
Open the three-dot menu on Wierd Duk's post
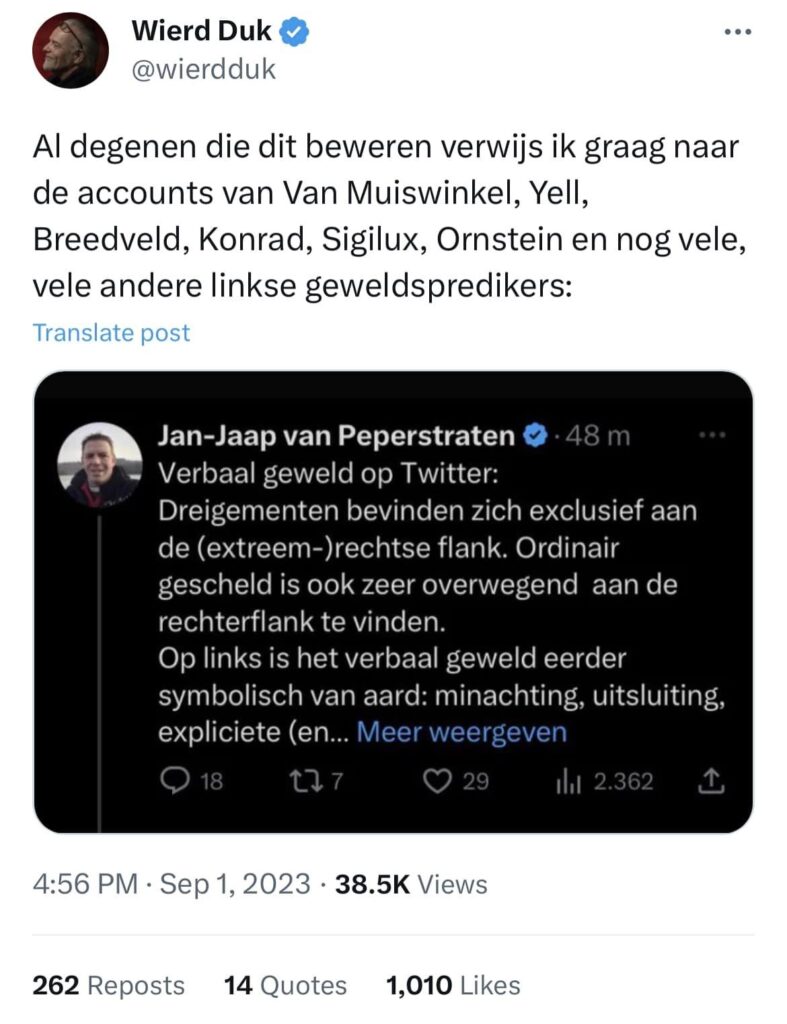pyautogui.click(x=738, y=31)
